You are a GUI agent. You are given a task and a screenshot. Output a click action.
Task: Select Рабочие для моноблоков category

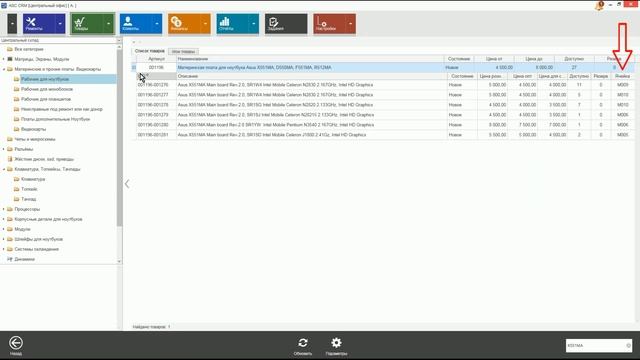click(x=47, y=89)
